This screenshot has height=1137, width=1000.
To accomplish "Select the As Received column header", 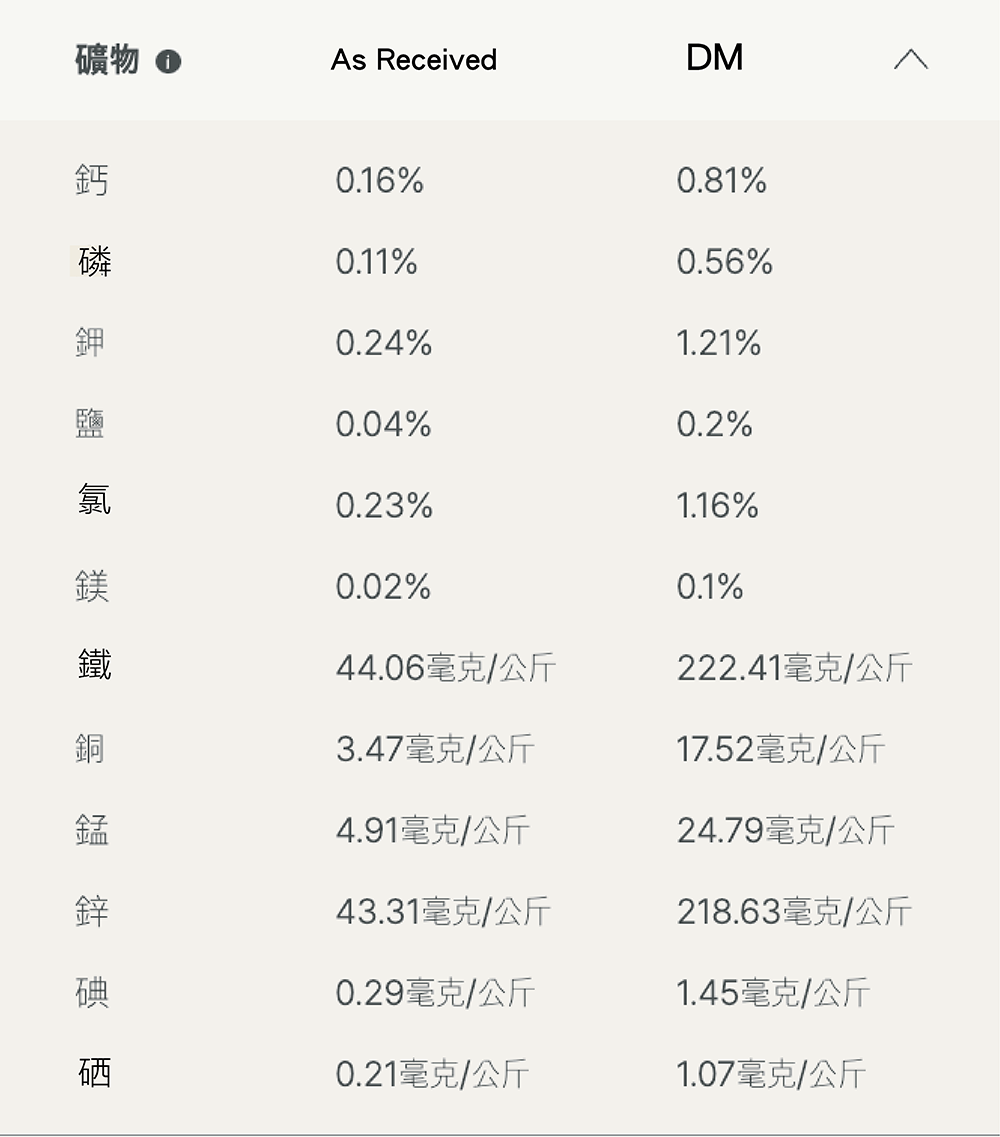I will [x=413, y=60].
